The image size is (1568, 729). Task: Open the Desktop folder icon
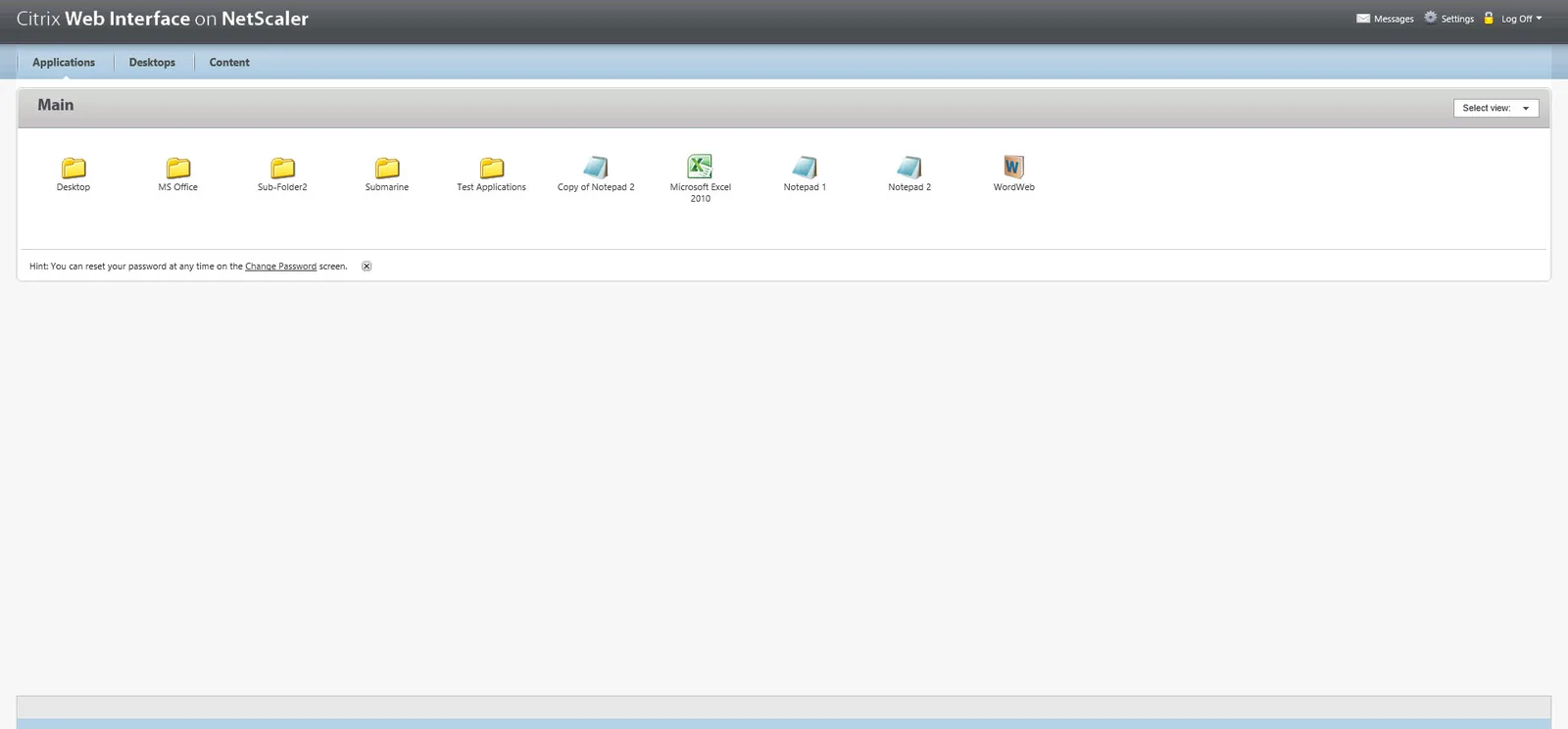click(x=73, y=168)
